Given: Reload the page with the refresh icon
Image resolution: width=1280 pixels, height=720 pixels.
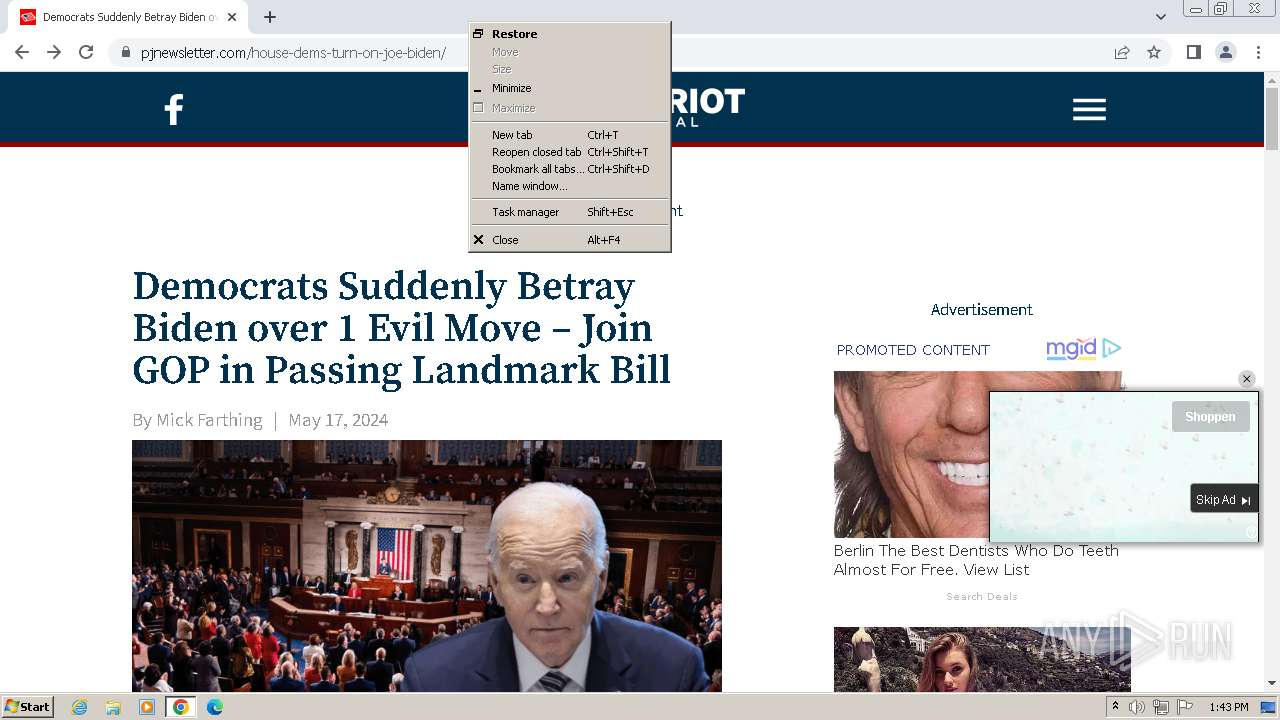Looking at the screenshot, I should point(86,52).
